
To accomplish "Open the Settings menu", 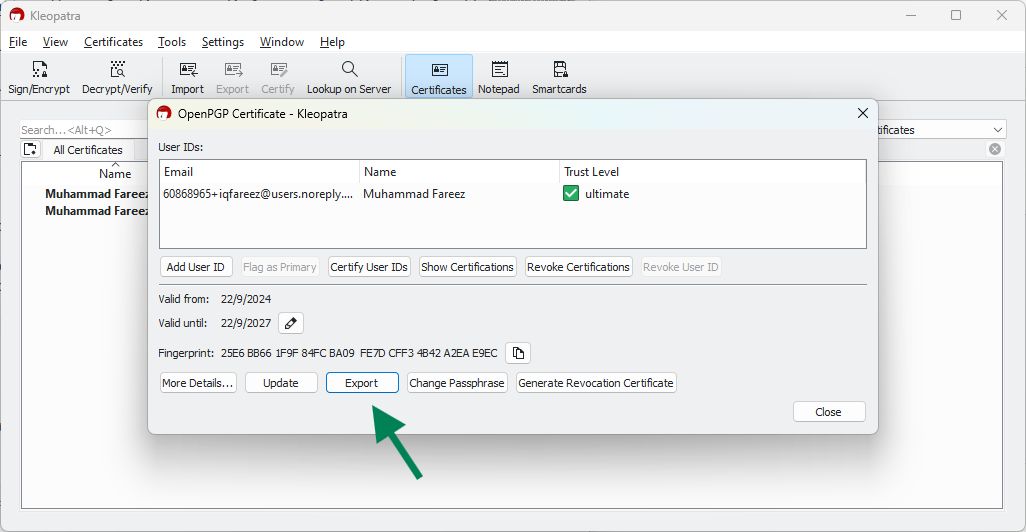I will click(x=222, y=42).
